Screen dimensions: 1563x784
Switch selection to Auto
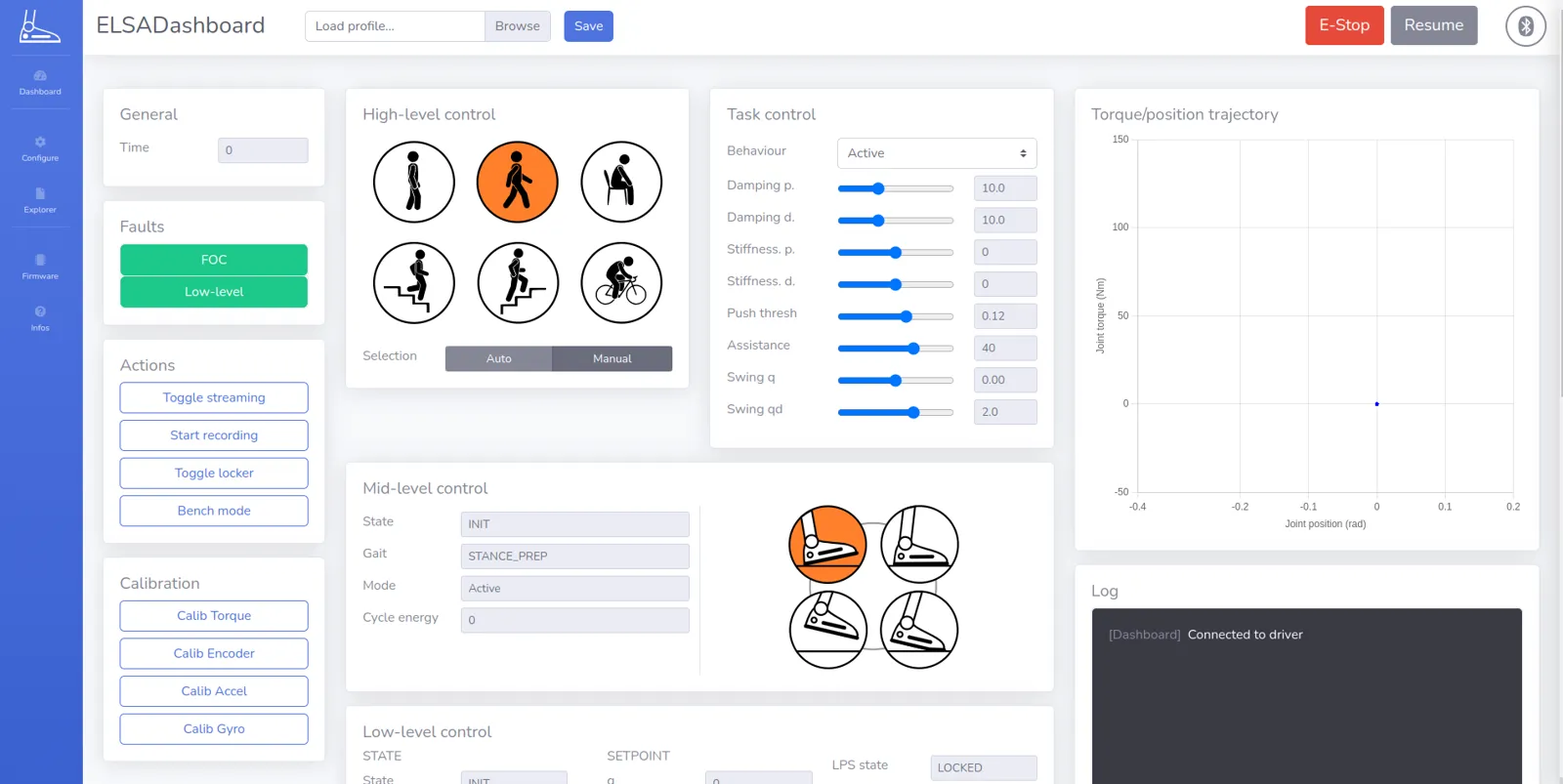498,359
